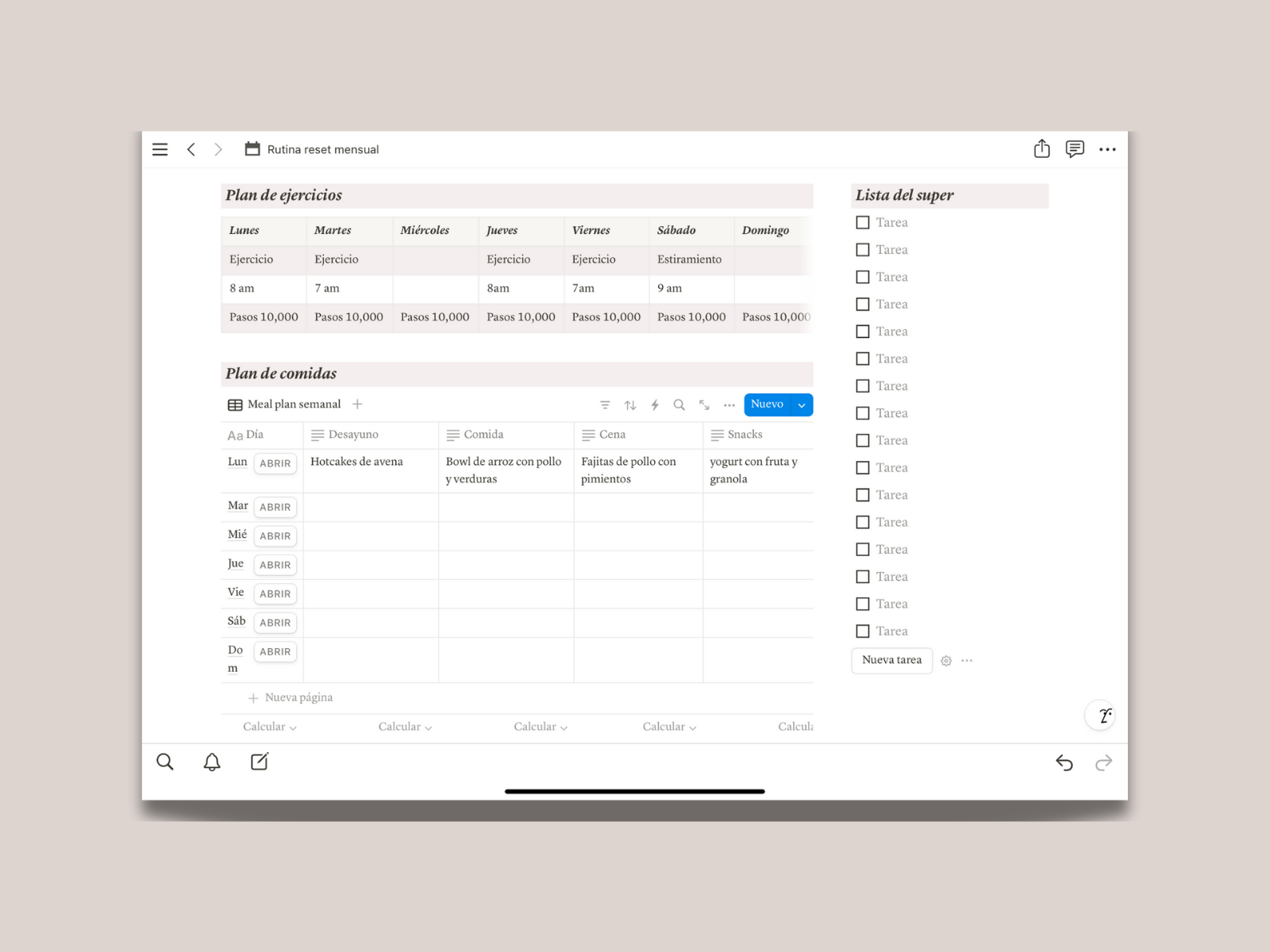Open the Lista del super settings gear
1270x952 pixels.
pos(946,661)
